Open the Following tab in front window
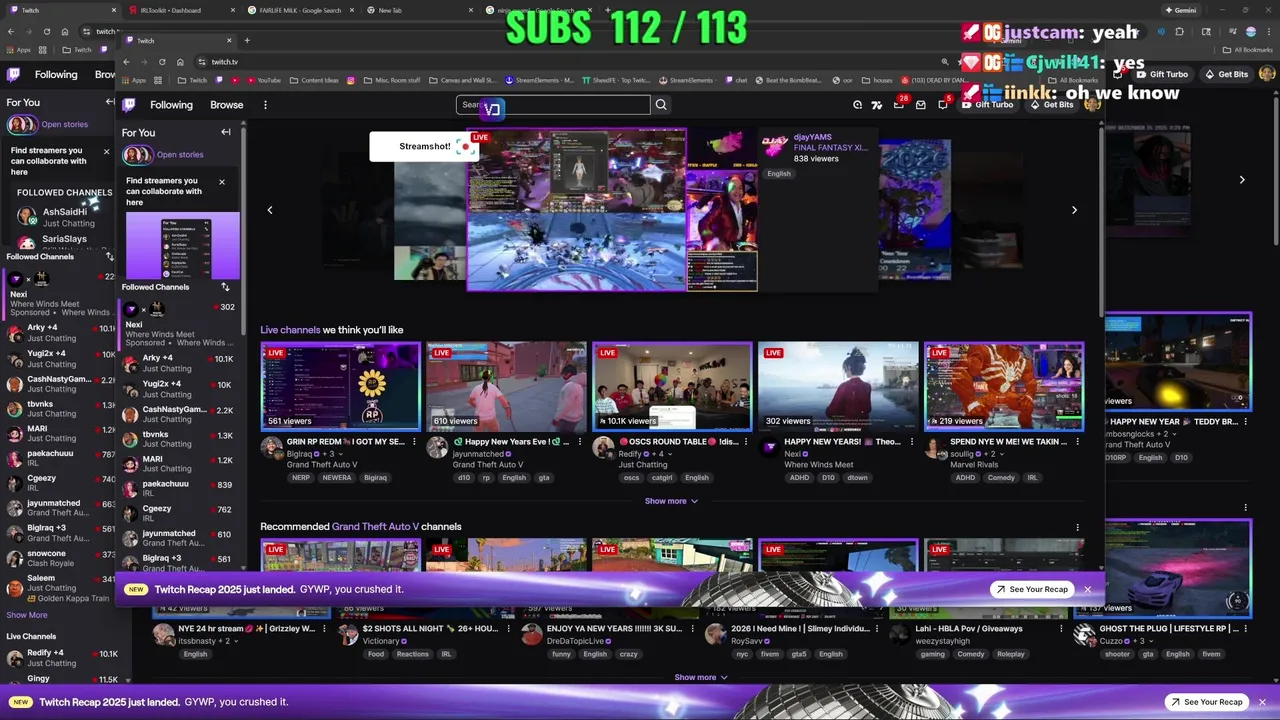Screen dimensions: 1280x720 point(171,105)
